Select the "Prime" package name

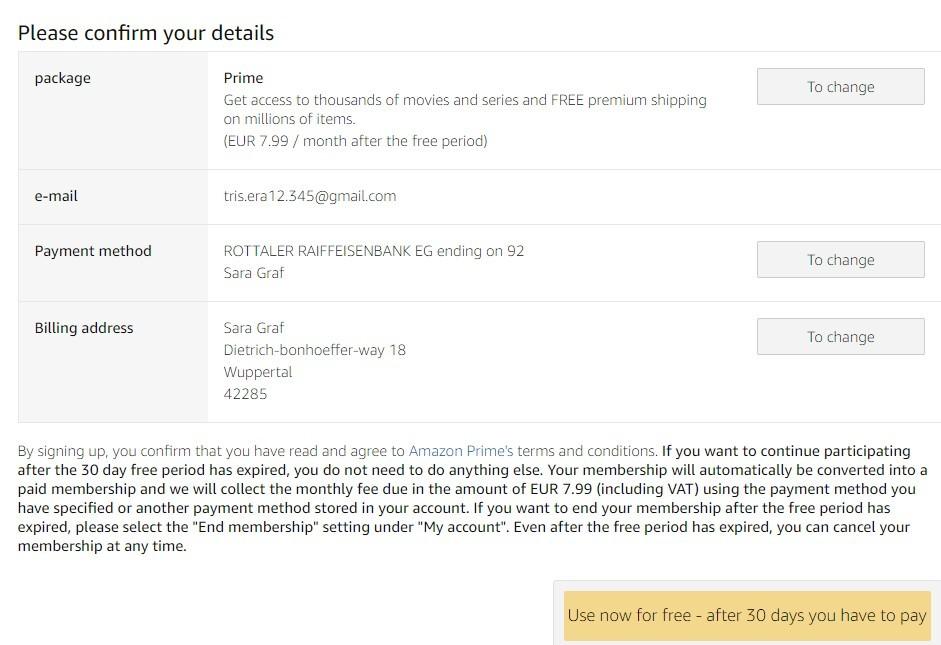click(243, 78)
